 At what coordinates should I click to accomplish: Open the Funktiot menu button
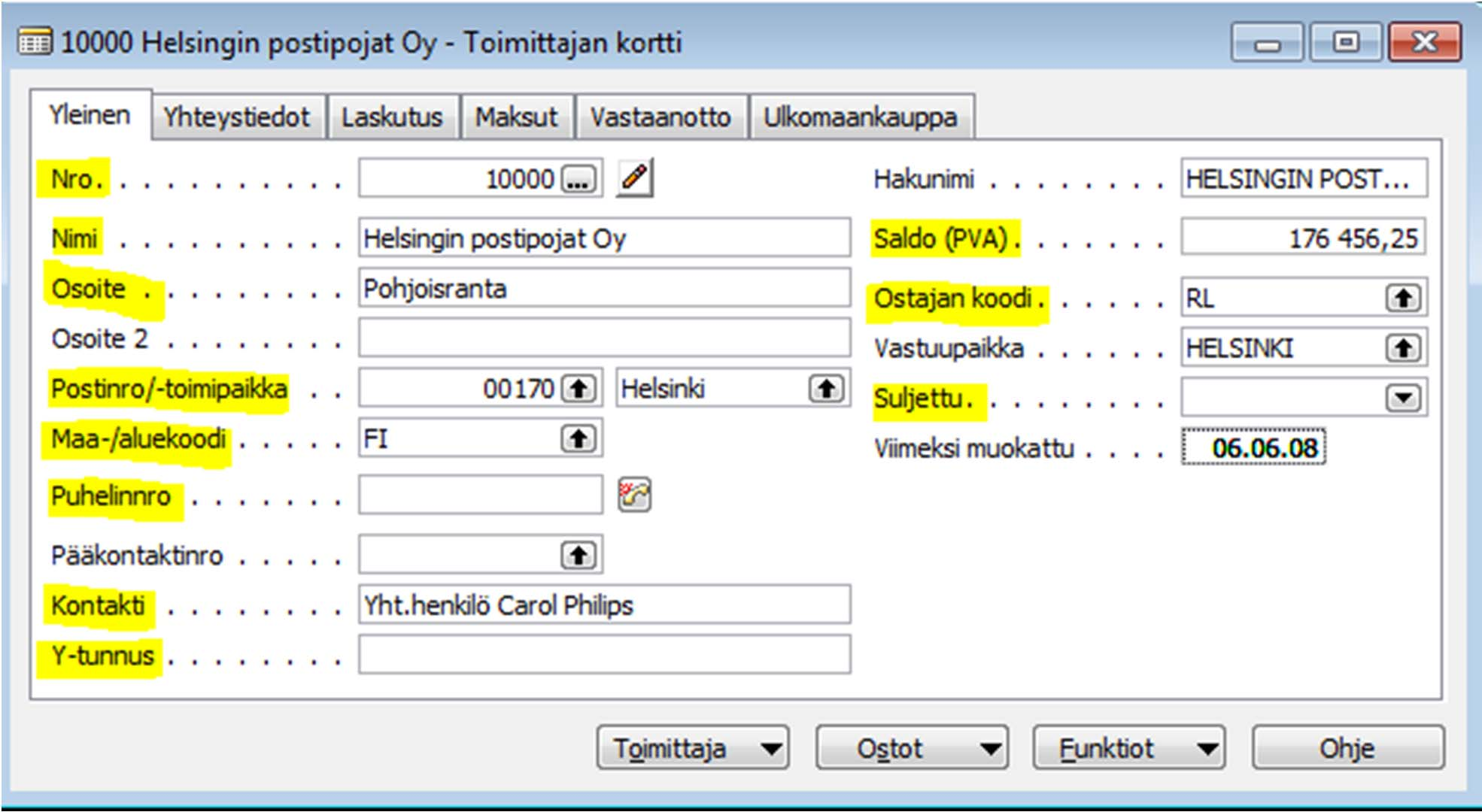click(x=1129, y=747)
